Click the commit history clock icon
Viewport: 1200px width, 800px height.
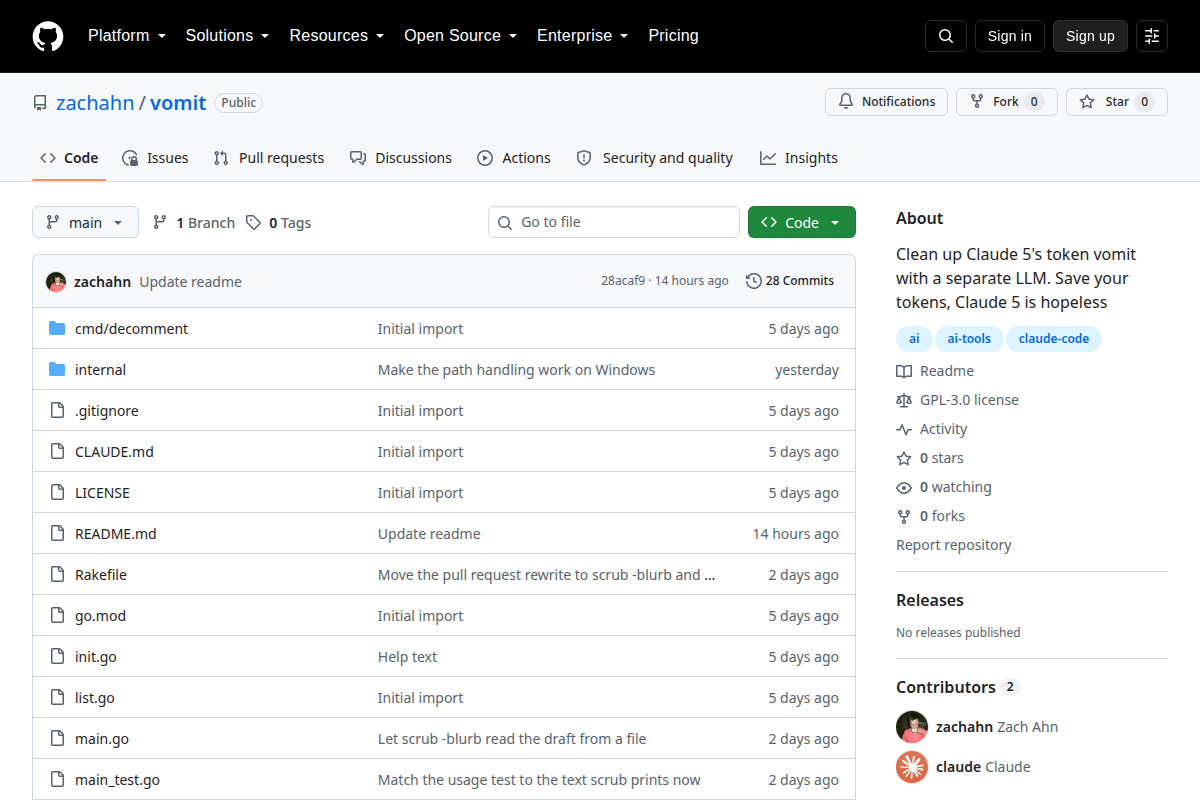click(754, 281)
